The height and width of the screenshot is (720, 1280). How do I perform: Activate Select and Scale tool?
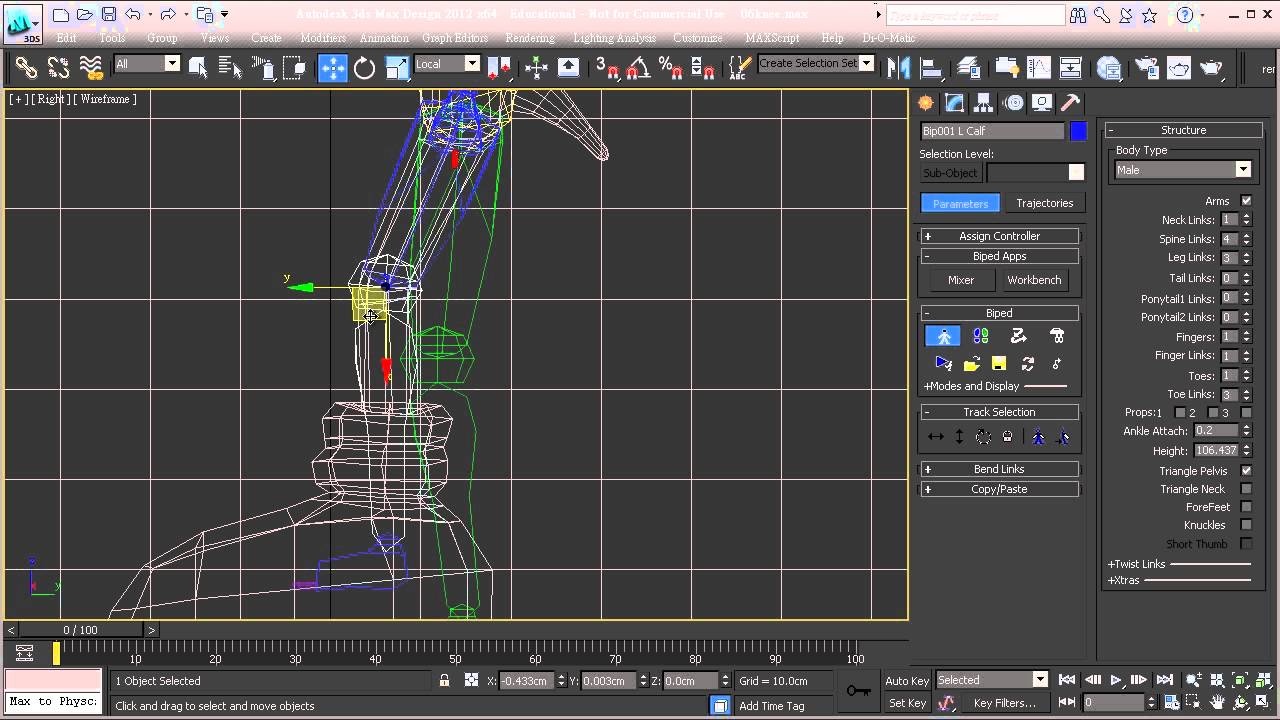tap(397, 67)
